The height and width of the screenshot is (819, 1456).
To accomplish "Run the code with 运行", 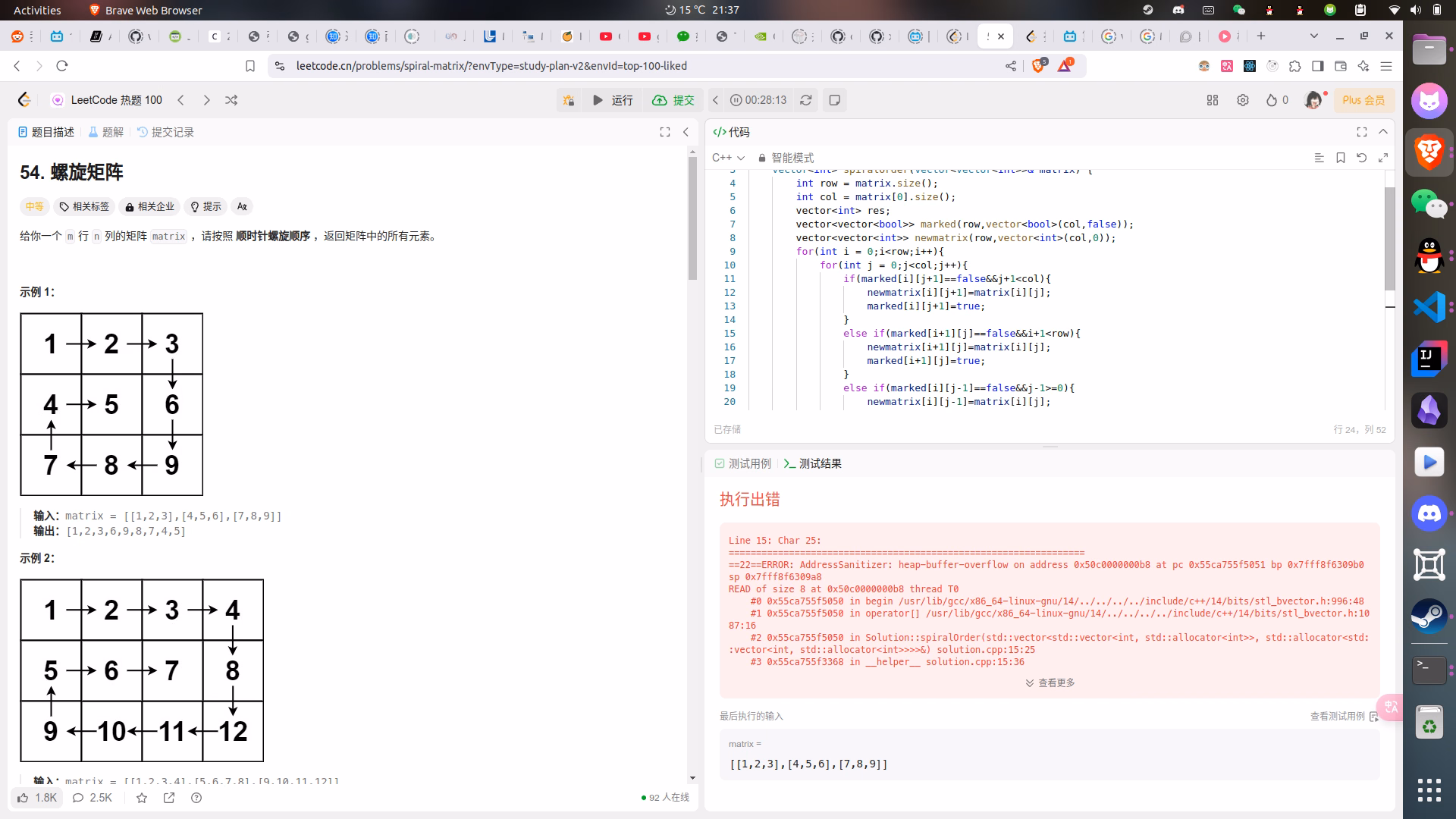I will tap(613, 100).
